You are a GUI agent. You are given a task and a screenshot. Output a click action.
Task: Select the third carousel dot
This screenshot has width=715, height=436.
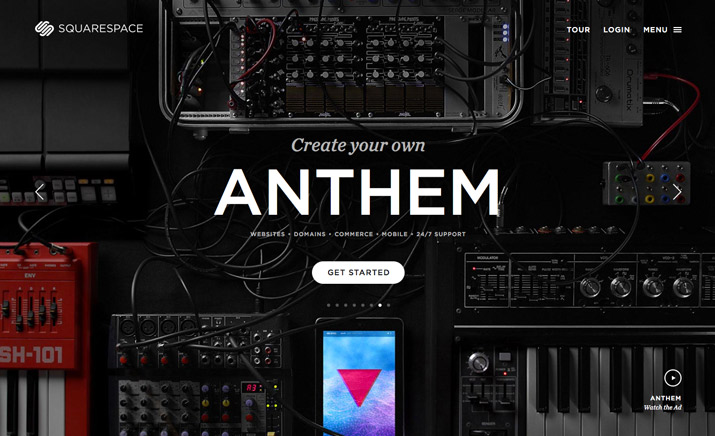pyautogui.click(x=346, y=305)
